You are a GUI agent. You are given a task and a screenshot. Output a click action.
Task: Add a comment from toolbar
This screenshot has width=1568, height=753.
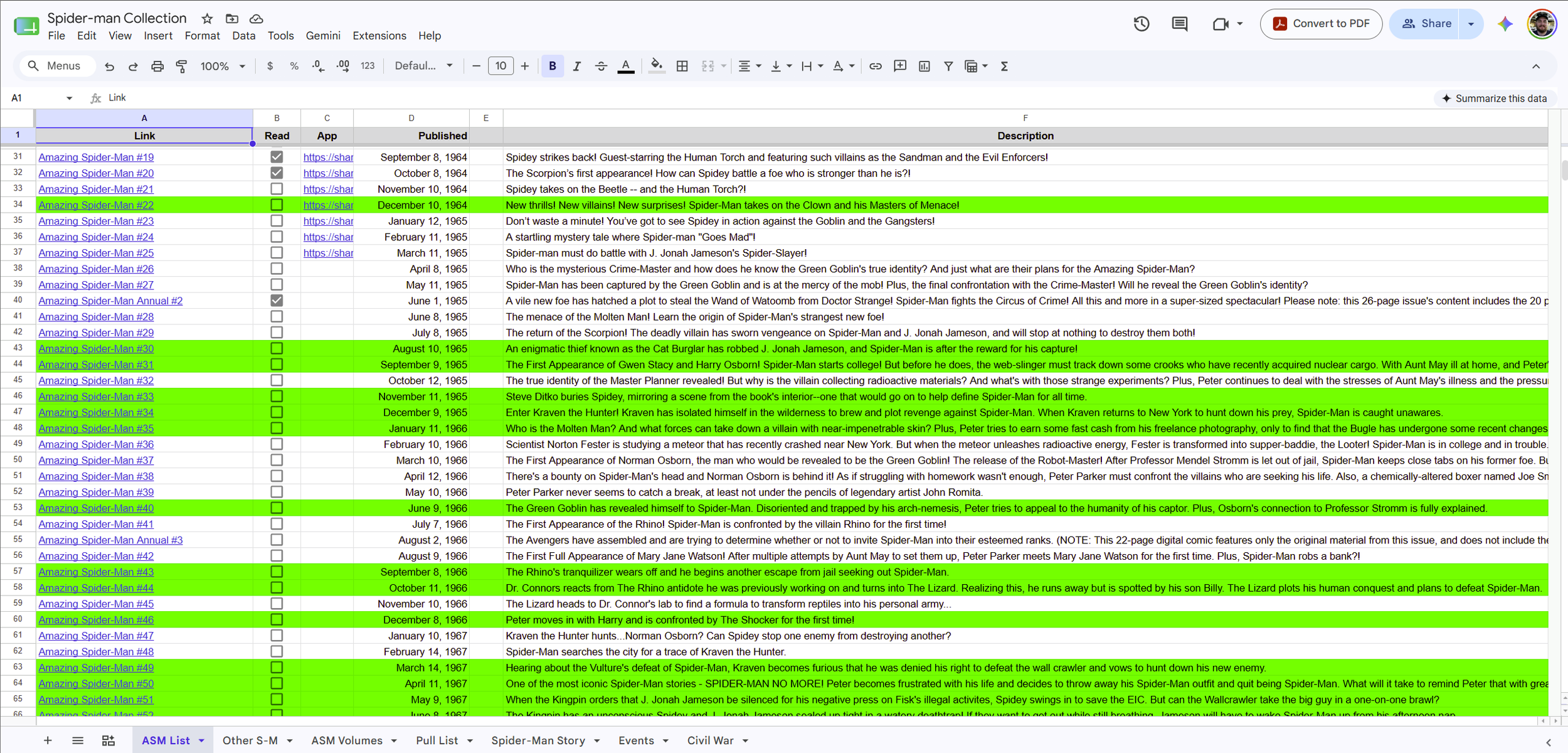click(x=900, y=66)
